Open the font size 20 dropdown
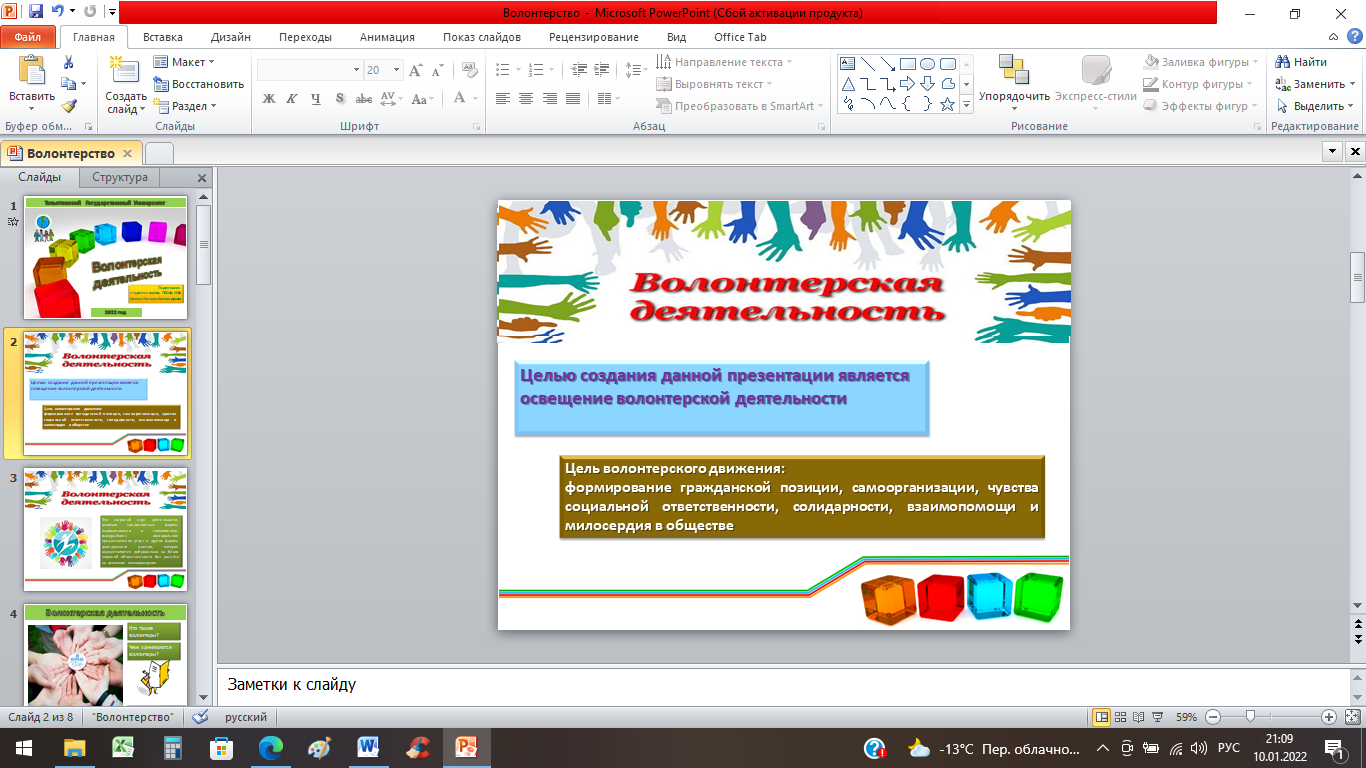1366x768 pixels. pos(397,70)
